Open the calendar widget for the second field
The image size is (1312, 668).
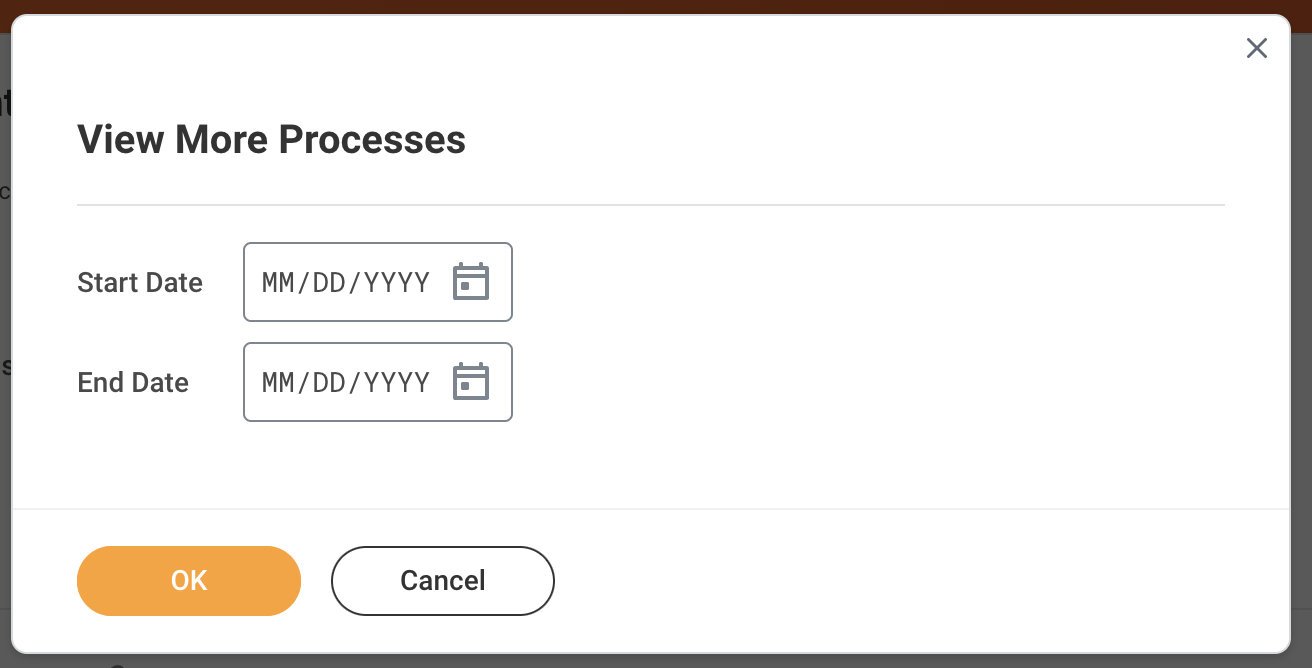471,381
